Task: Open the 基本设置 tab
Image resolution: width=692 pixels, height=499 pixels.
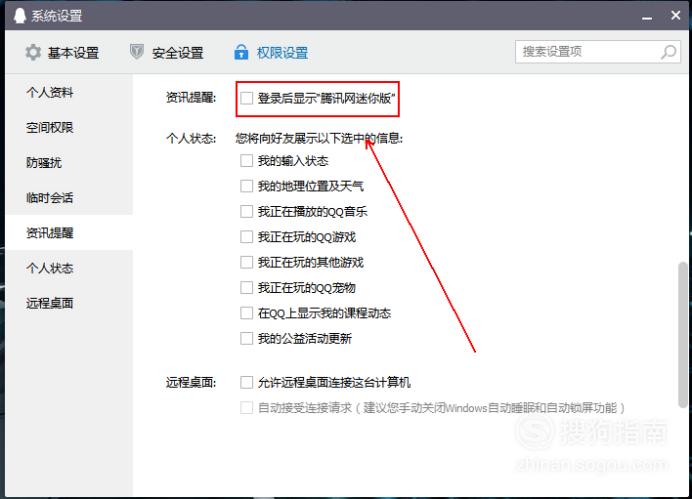Action: tap(62, 53)
